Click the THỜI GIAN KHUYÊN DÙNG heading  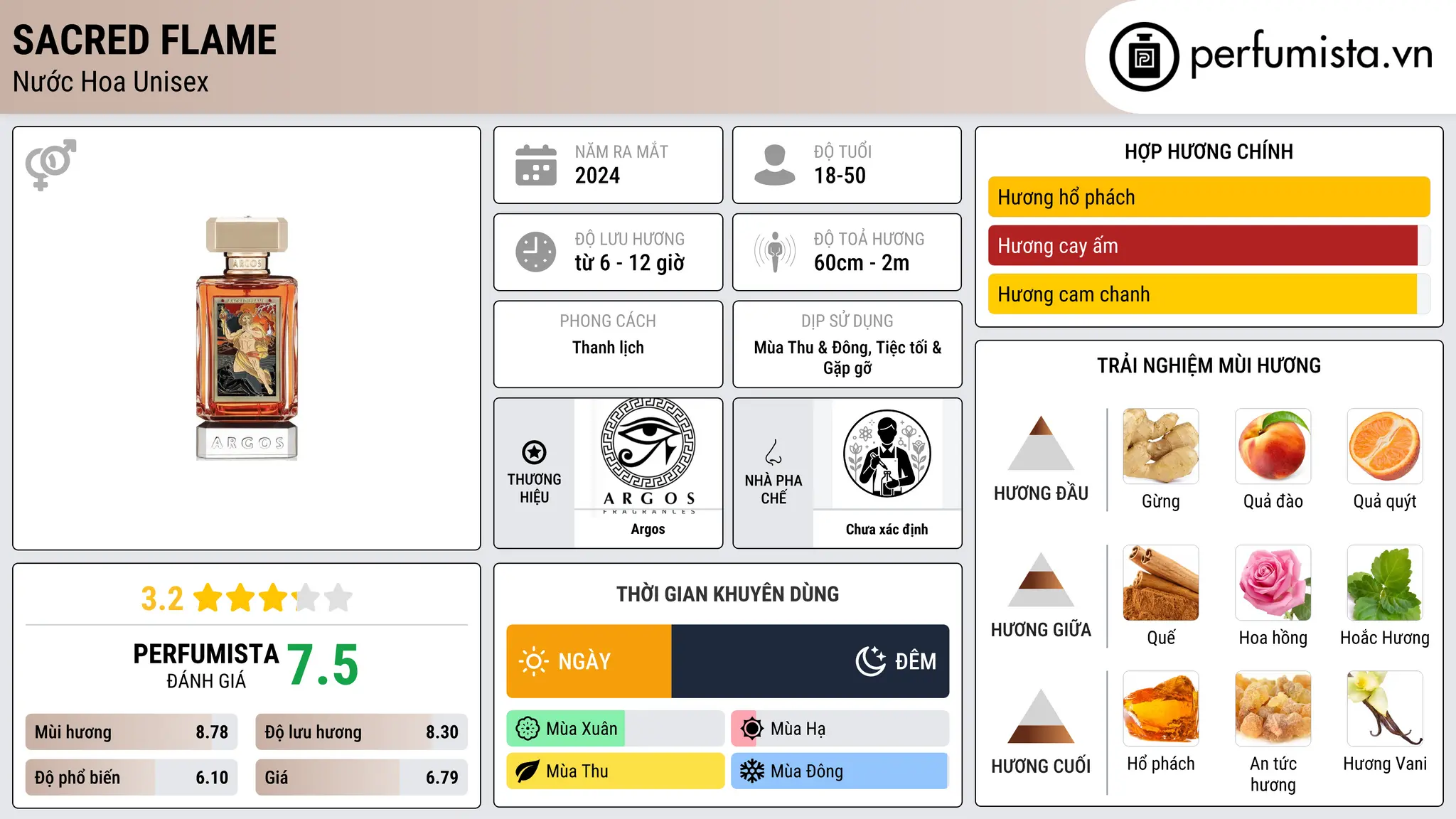(x=728, y=594)
